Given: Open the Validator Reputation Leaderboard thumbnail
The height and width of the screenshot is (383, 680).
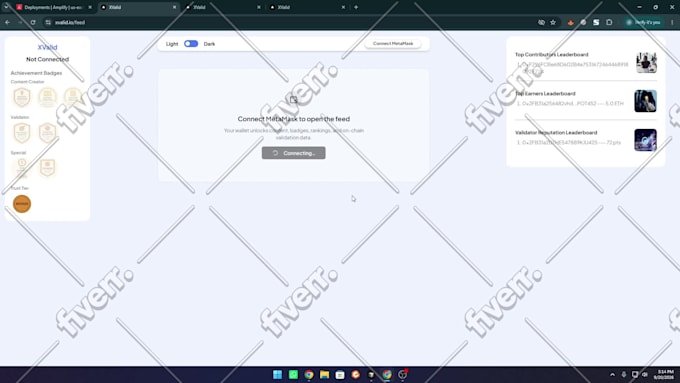Looking at the screenshot, I should 645,140.
